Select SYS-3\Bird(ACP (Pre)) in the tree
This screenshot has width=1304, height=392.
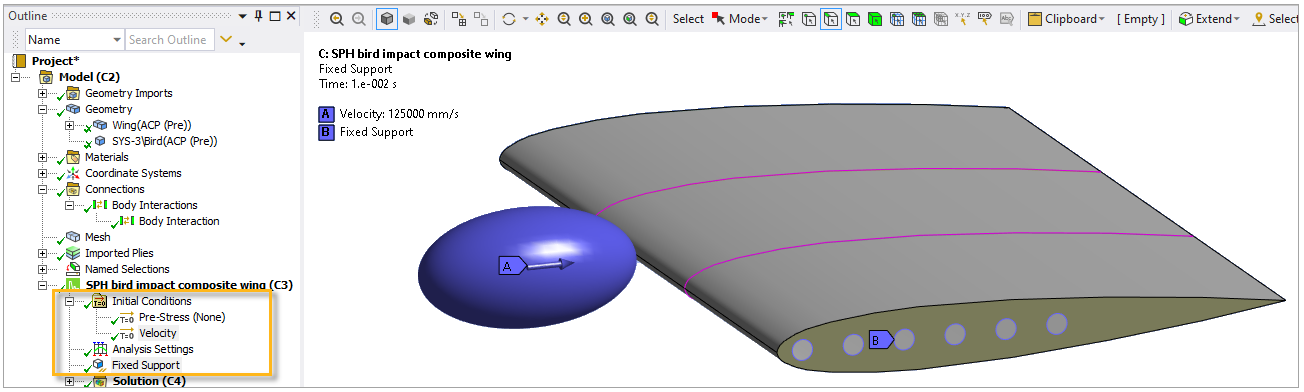click(164, 141)
